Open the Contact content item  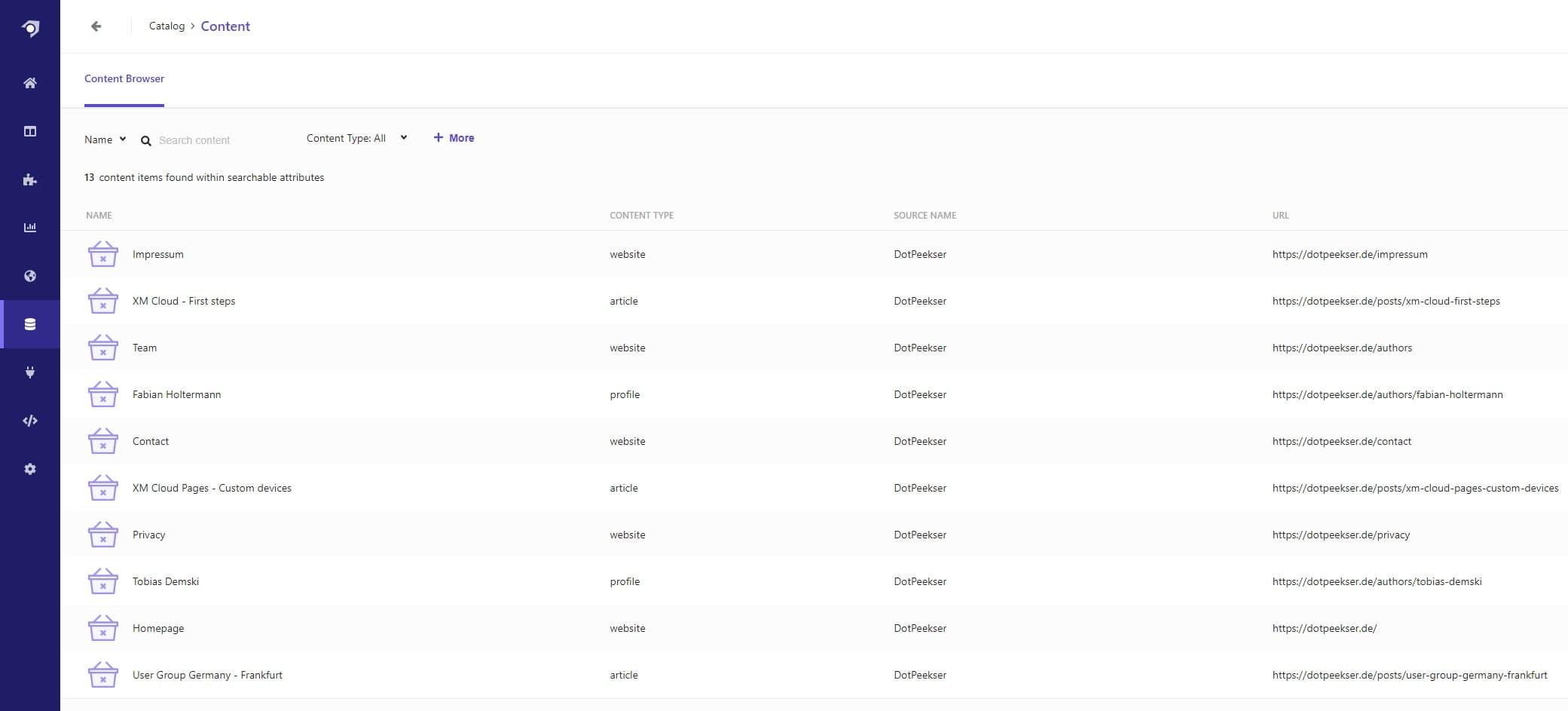click(x=151, y=441)
